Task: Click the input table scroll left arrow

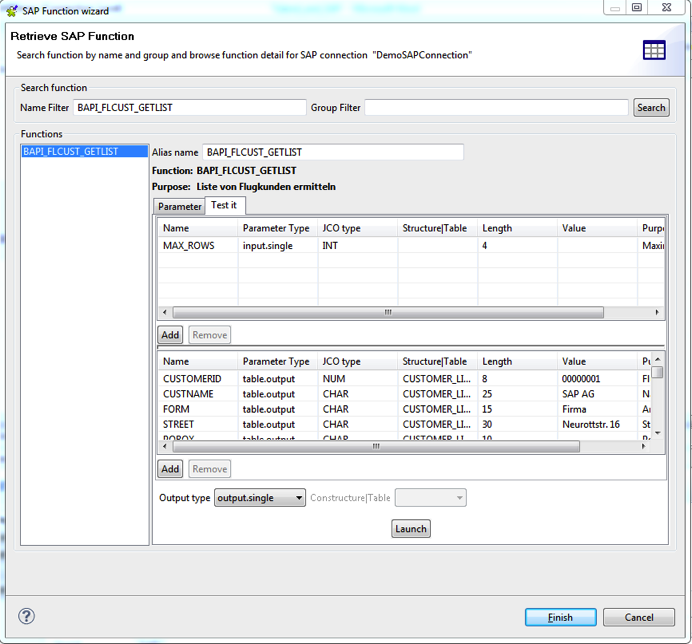Action: coord(165,313)
